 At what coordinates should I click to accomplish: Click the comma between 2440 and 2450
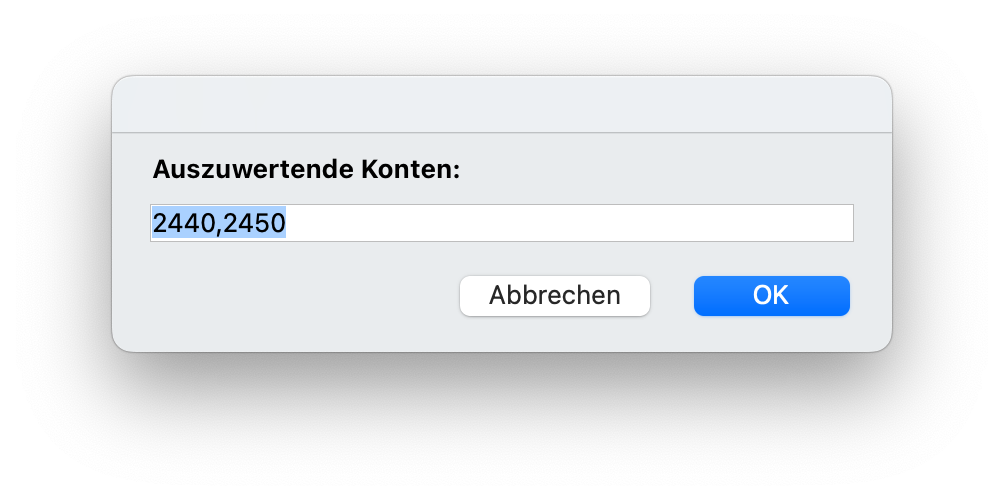[220, 225]
